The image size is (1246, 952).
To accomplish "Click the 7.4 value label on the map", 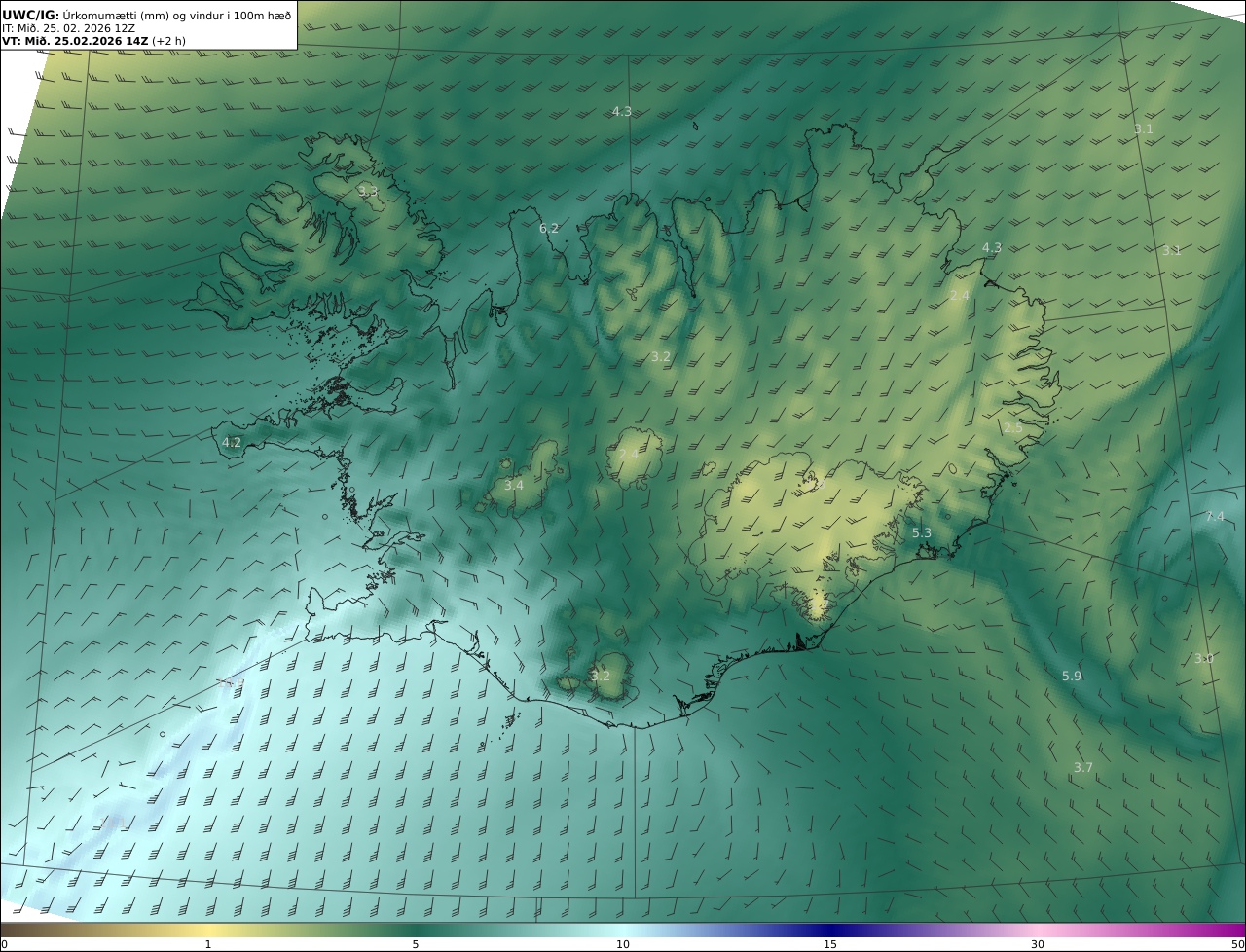I will click(1215, 517).
